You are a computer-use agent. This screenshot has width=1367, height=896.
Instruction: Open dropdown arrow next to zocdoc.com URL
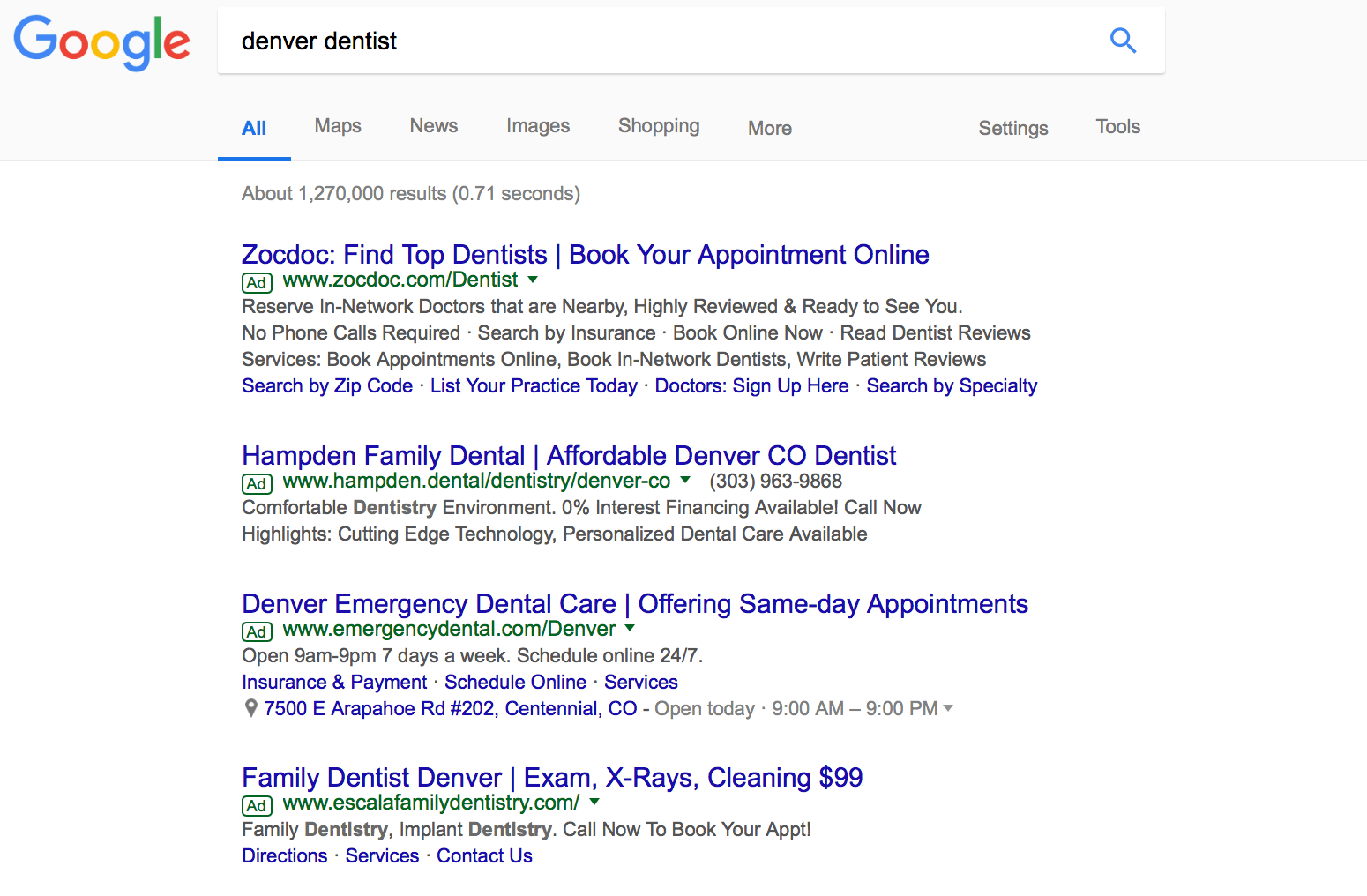click(x=533, y=280)
